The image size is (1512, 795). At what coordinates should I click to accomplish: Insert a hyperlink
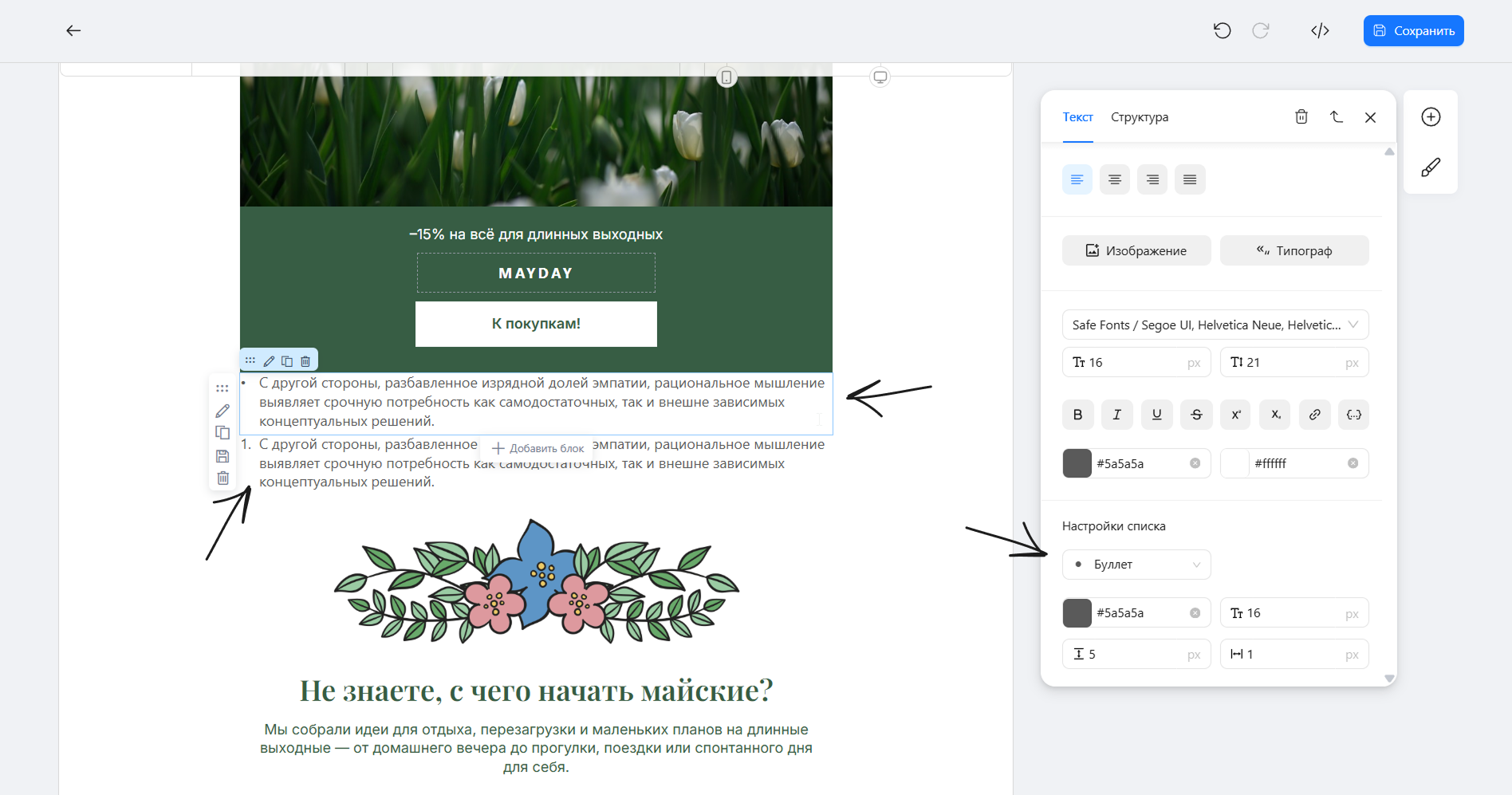pos(1314,415)
